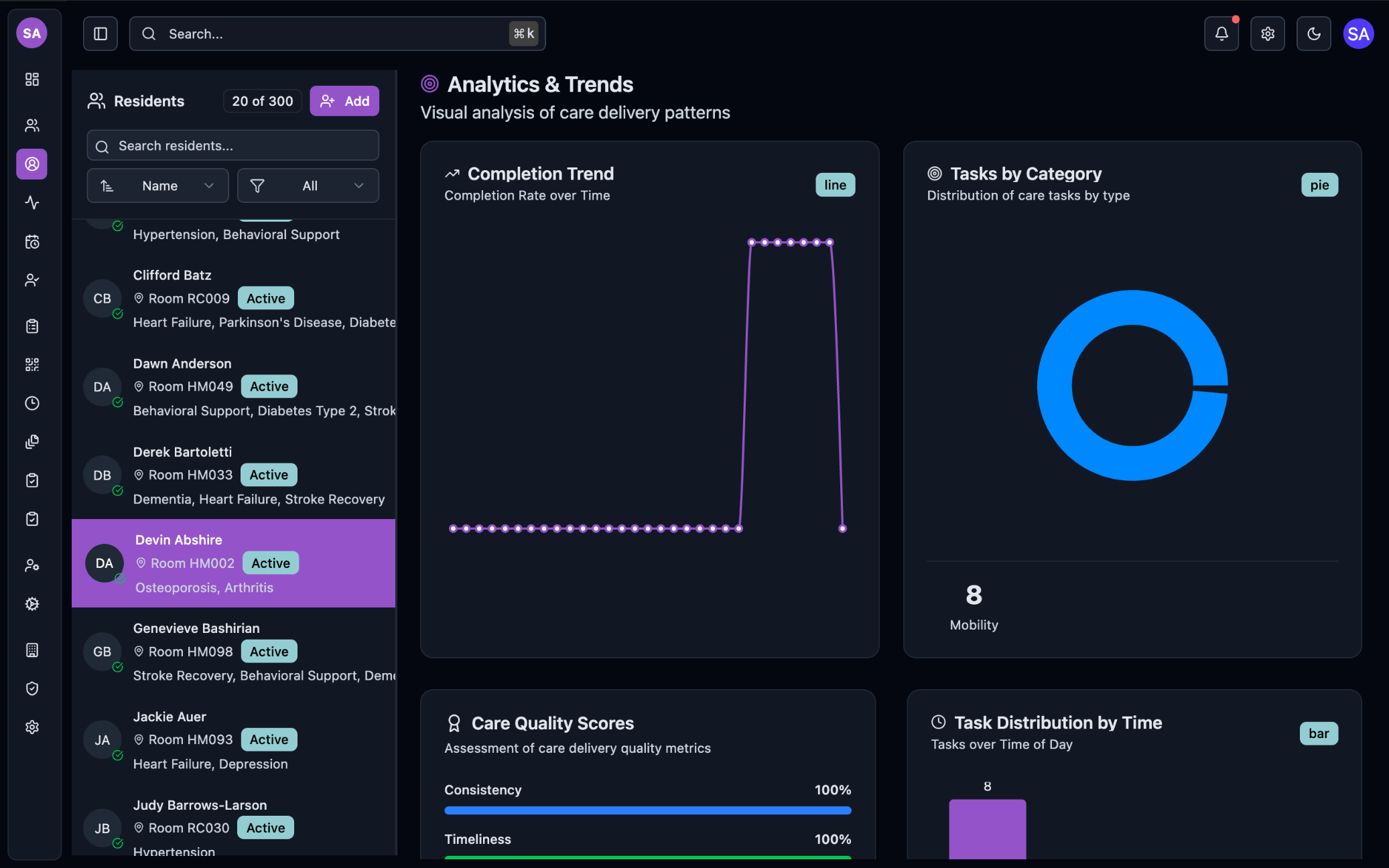Open the clipboard list icon in sidebar
The width and height of the screenshot is (1389, 868).
click(x=31, y=326)
